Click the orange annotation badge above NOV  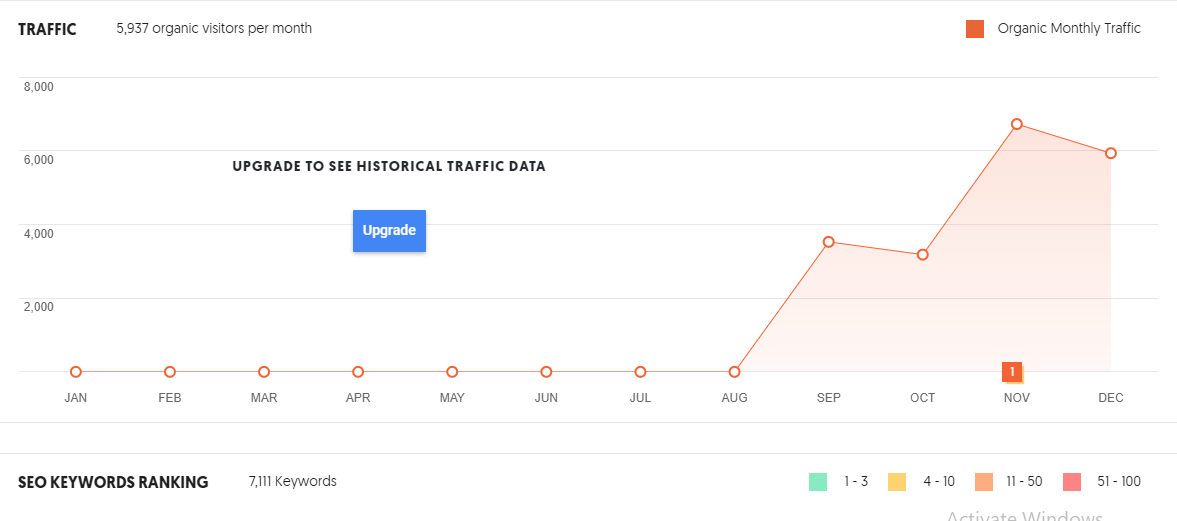pos(1012,372)
